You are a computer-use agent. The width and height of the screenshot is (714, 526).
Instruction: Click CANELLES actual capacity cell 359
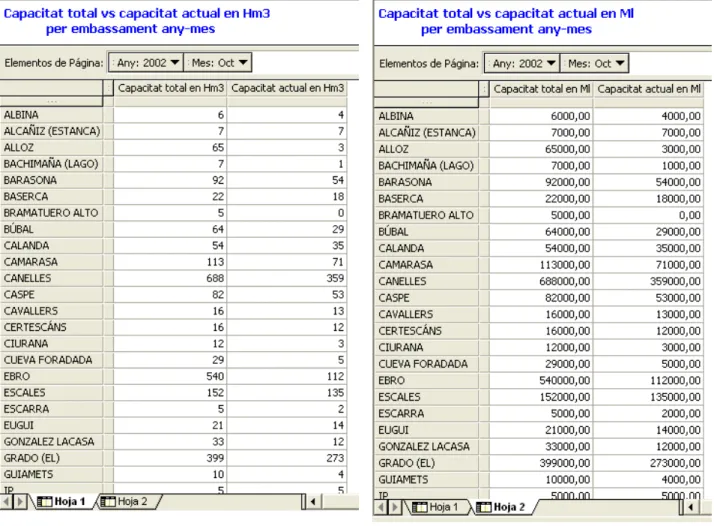[x=287, y=278]
